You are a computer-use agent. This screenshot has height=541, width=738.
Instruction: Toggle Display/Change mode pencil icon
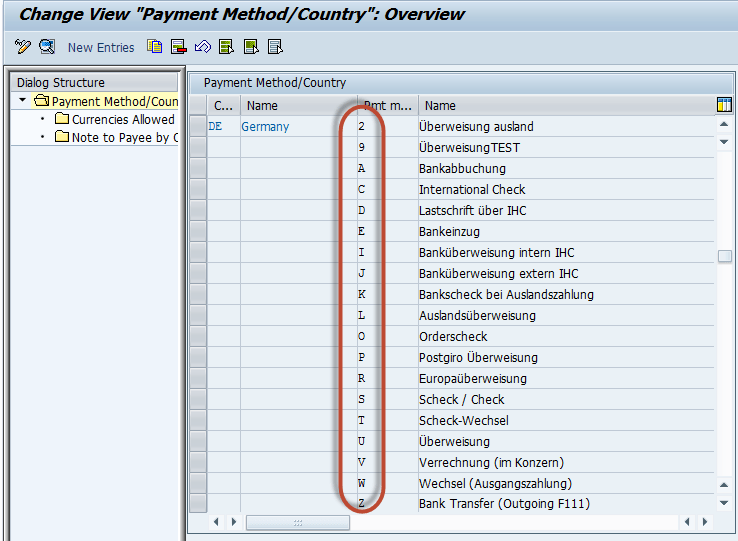[x=24, y=47]
